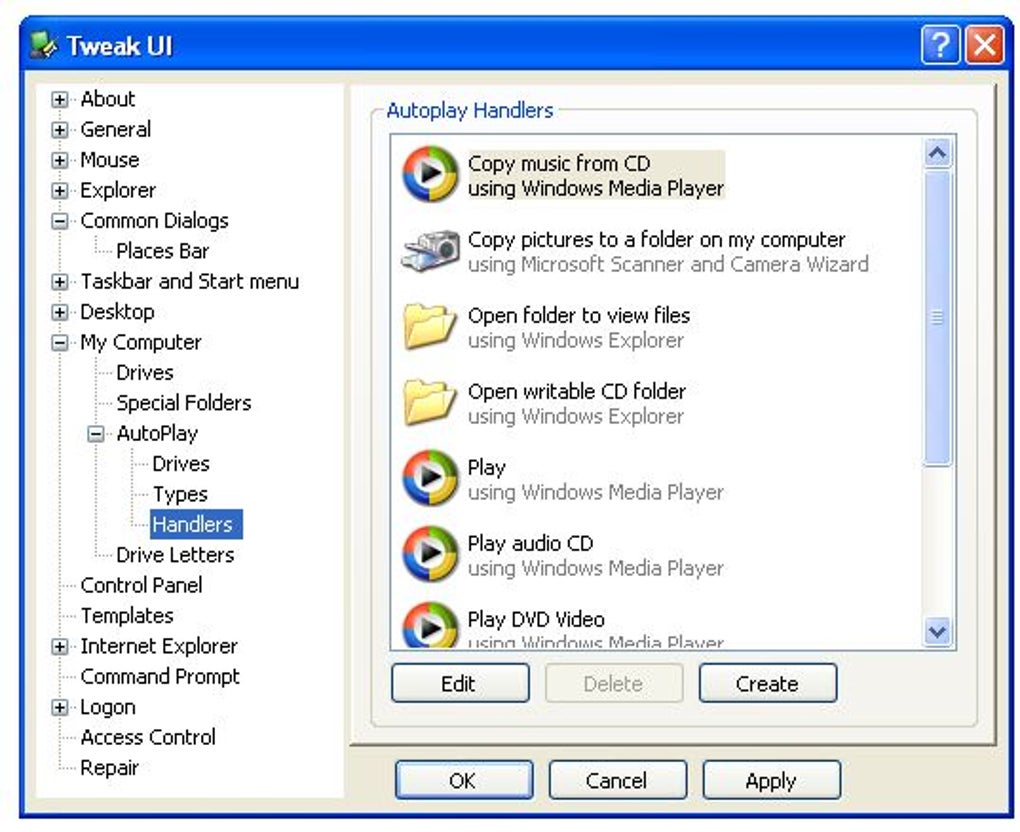Viewport: 1020px width, 832px height.
Task: Open the Control Panel tree item
Action: pos(141,585)
